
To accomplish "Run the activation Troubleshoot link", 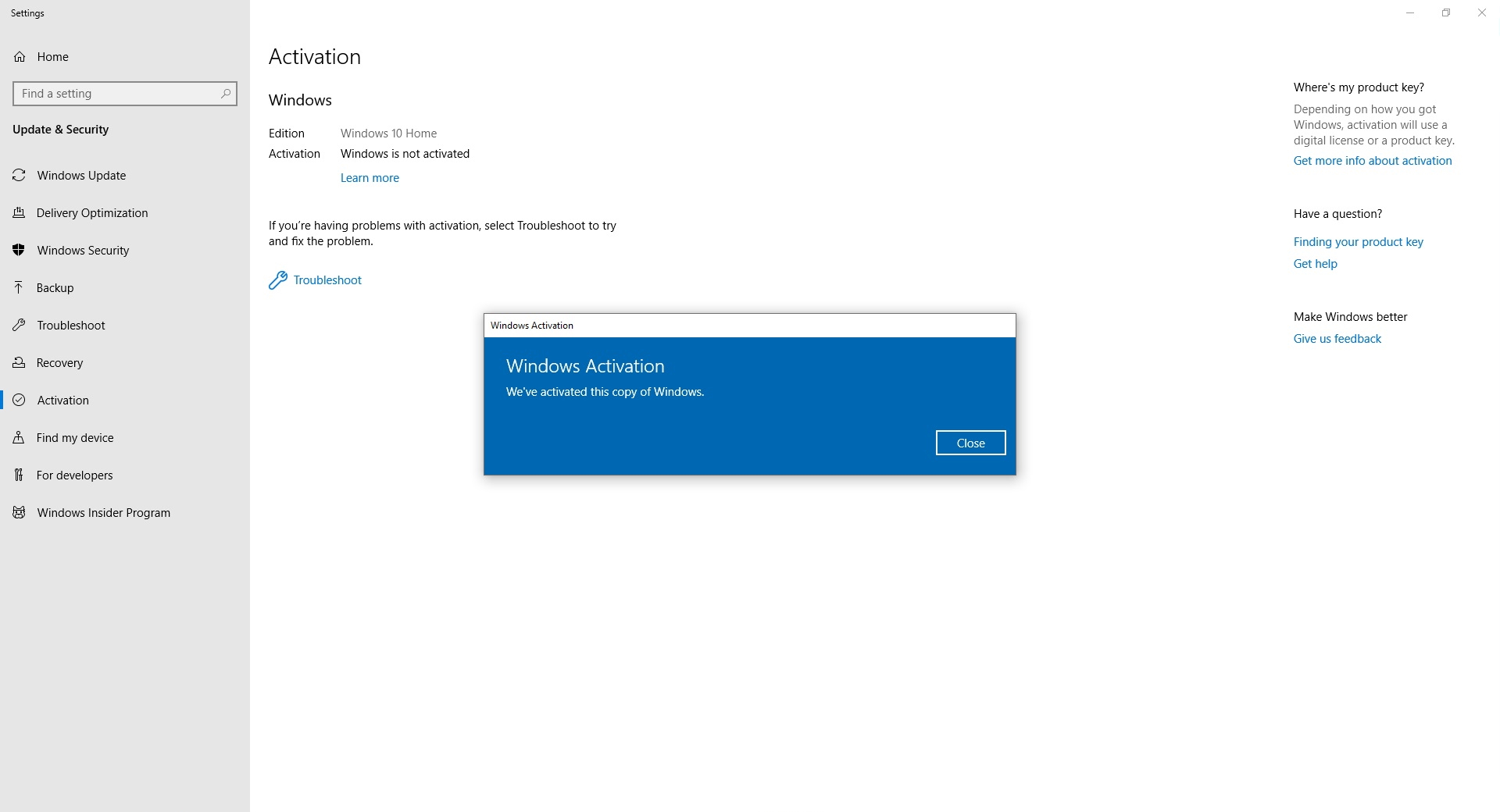I will 327,280.
